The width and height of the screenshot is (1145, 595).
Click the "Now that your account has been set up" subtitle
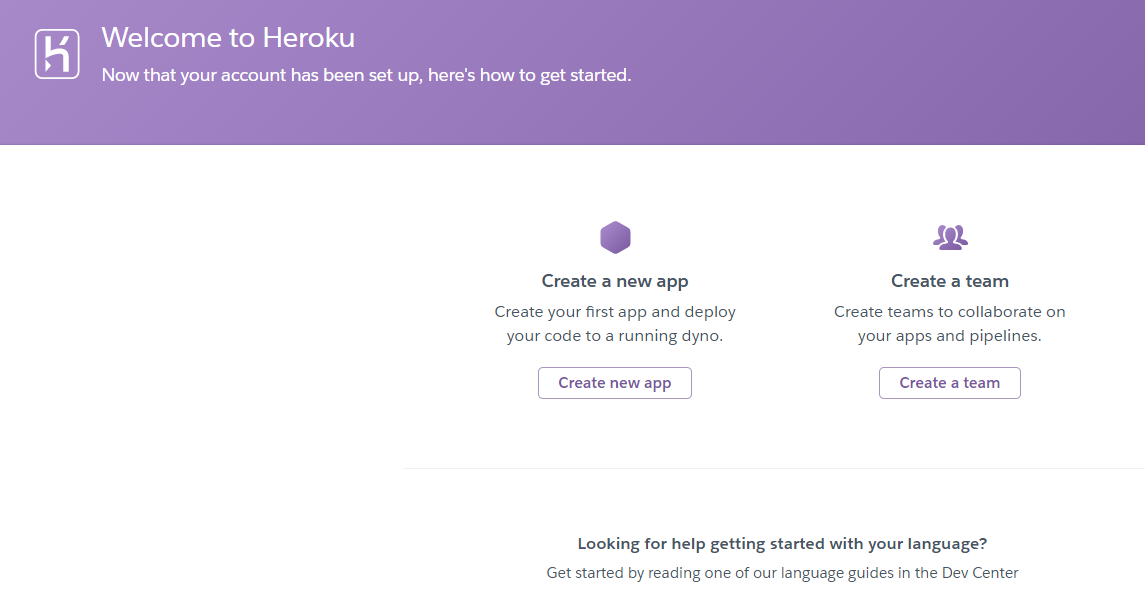click(366, 75)
